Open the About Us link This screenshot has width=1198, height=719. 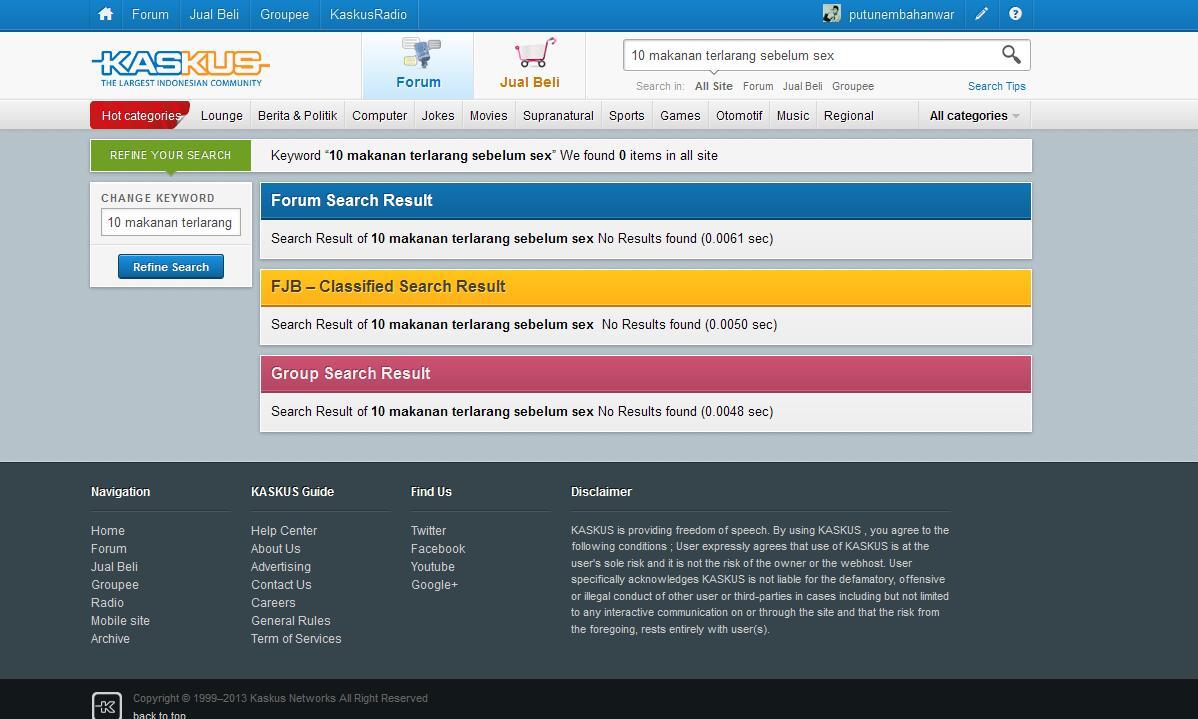point(275,549)
